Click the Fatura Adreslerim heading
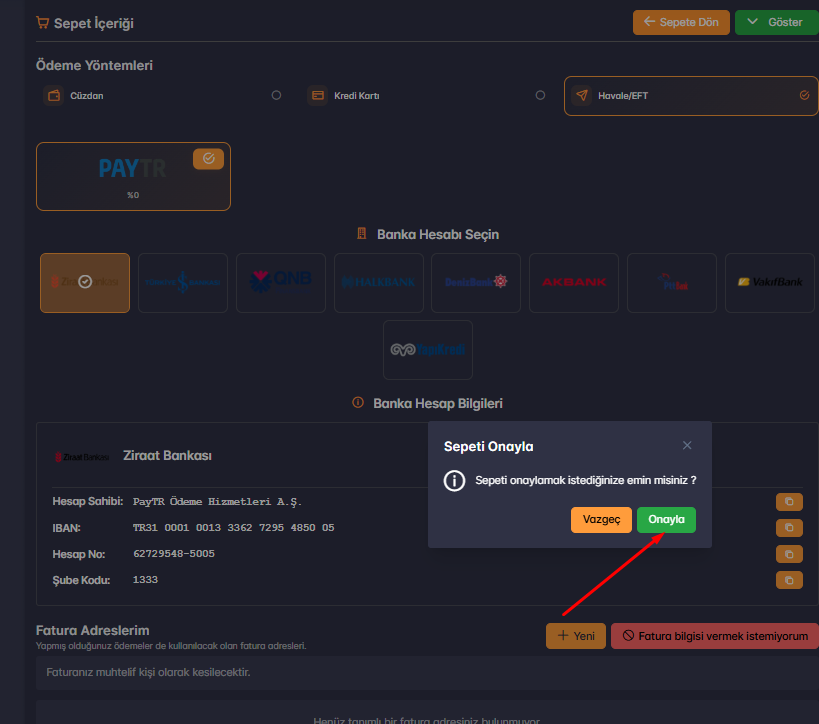Image resolution: width=819 pixels, height=724 pixels. pyautogui.click(x=92, y=630)
